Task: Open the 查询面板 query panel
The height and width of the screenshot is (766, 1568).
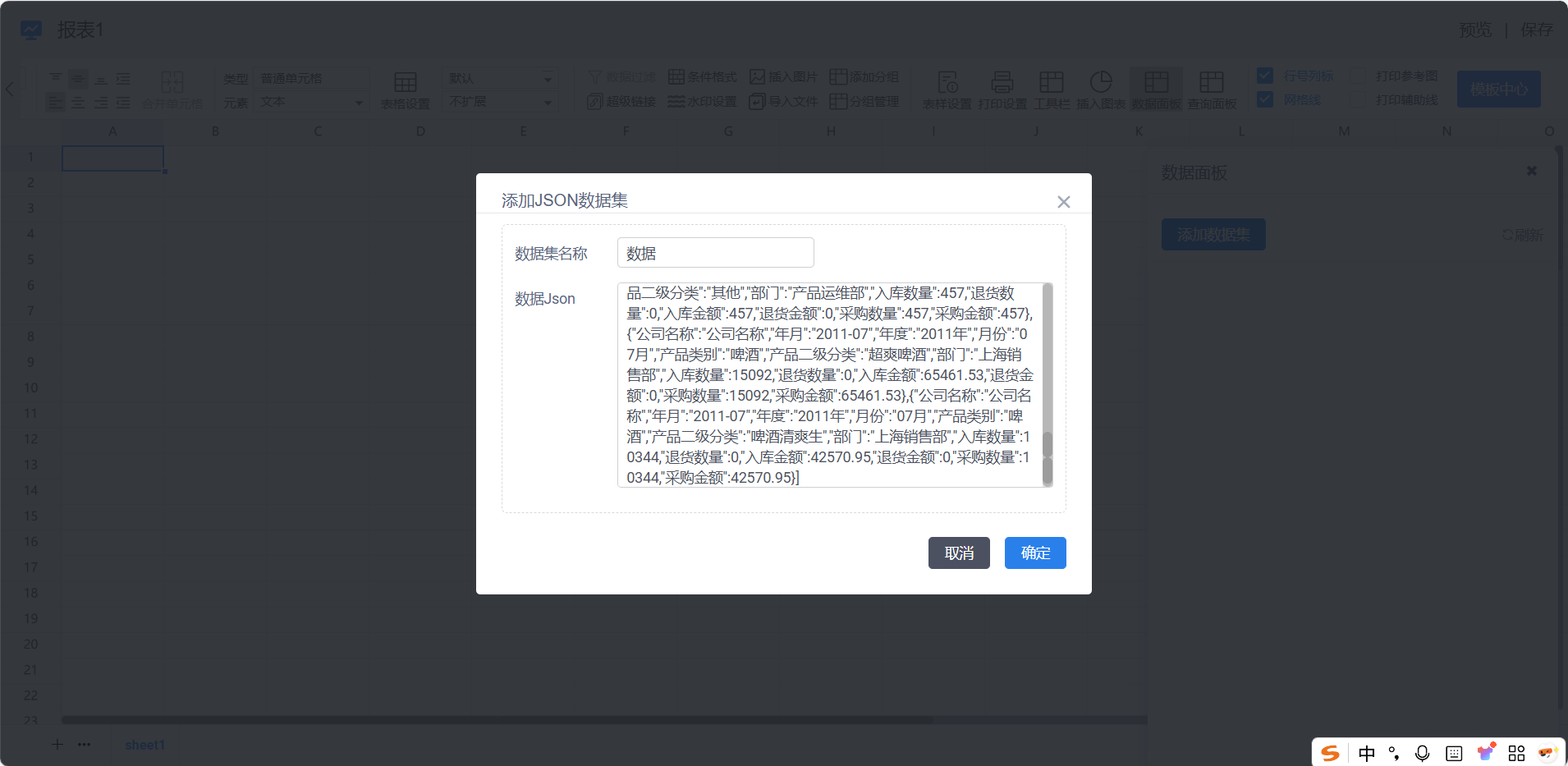Action: point(1211,89)
